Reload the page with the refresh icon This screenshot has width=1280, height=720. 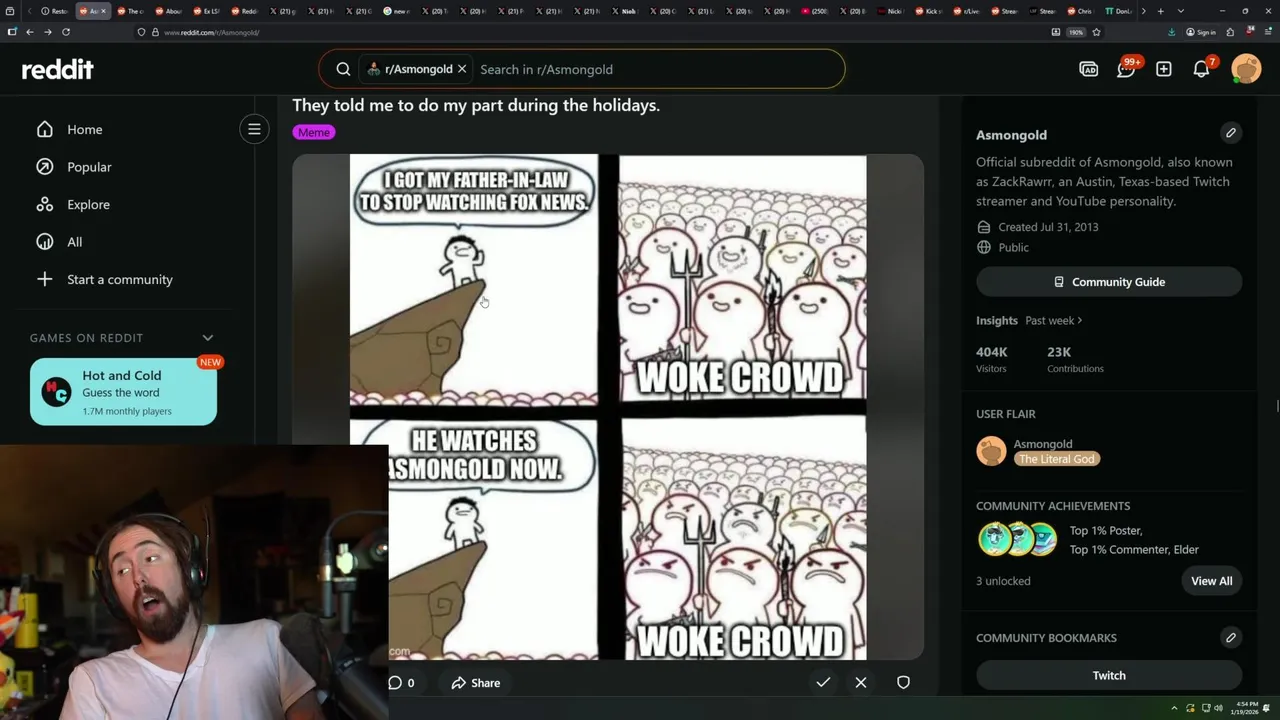[66, 32]
